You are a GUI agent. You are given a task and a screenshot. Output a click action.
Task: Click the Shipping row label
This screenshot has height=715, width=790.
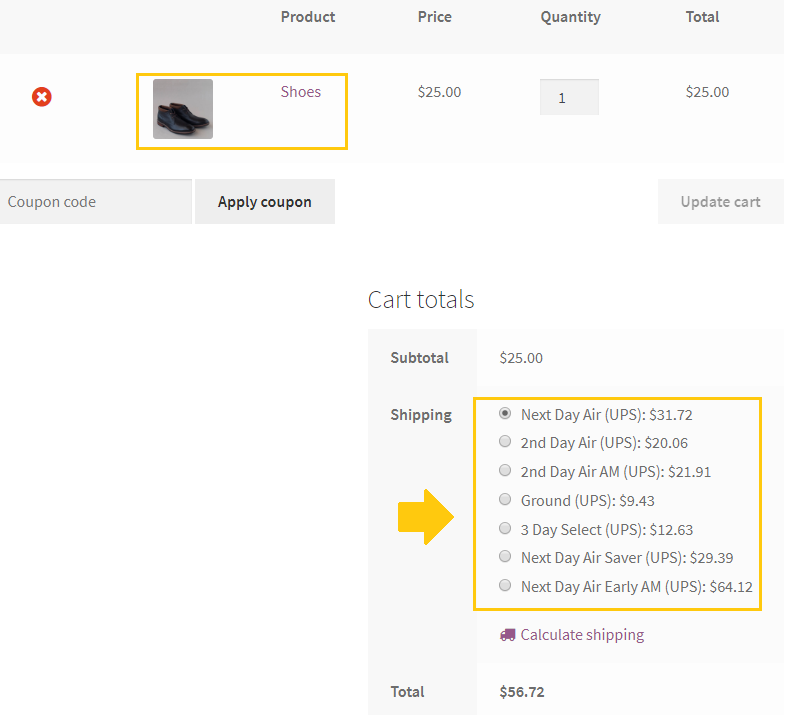click(421, 415)
